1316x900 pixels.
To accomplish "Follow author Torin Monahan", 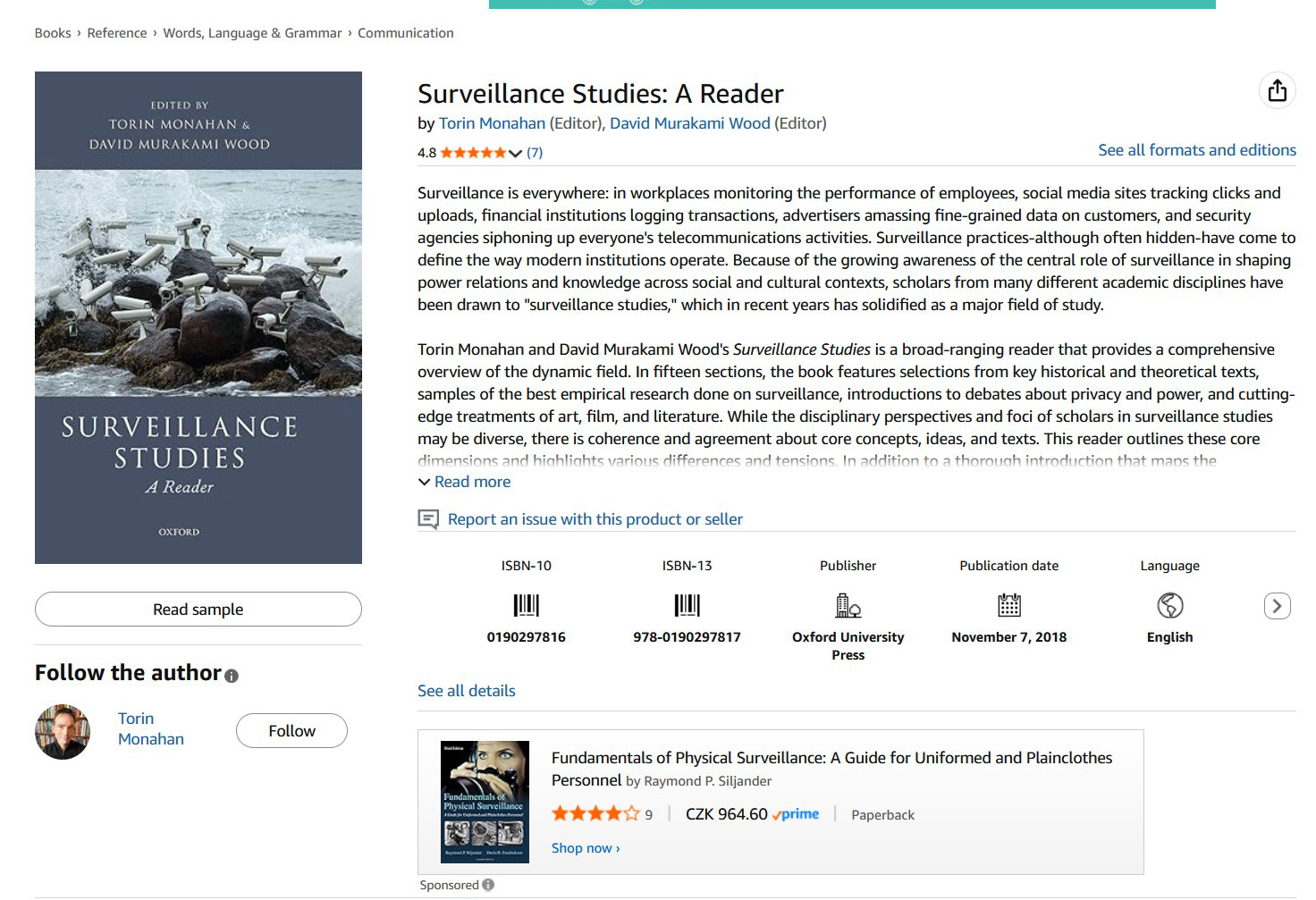I will tap(291, 730).
